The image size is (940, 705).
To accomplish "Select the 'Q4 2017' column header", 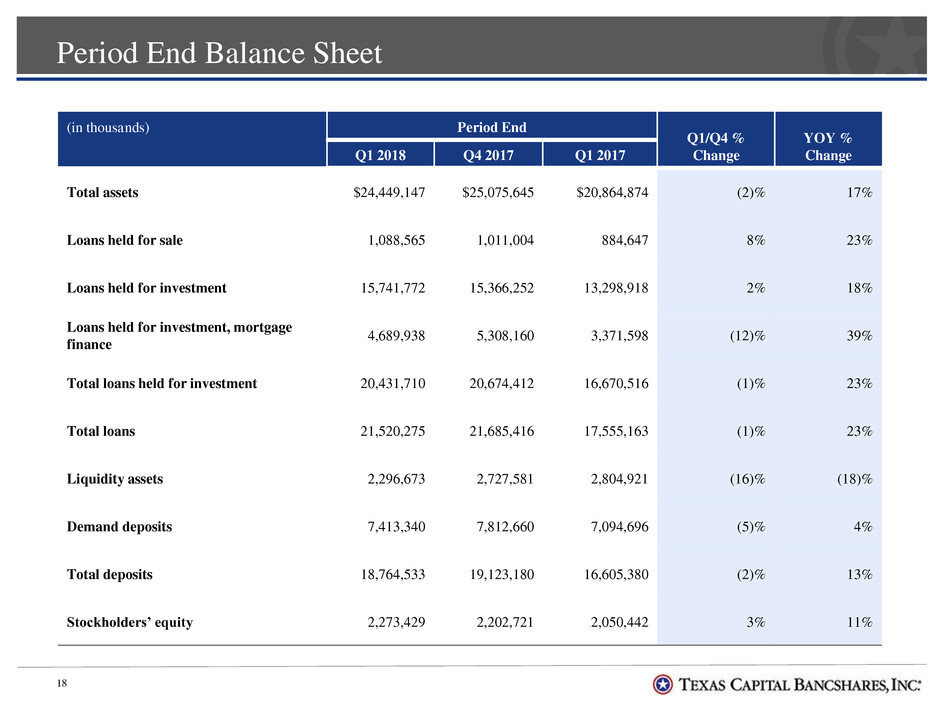I will click(x=488, y=155).
